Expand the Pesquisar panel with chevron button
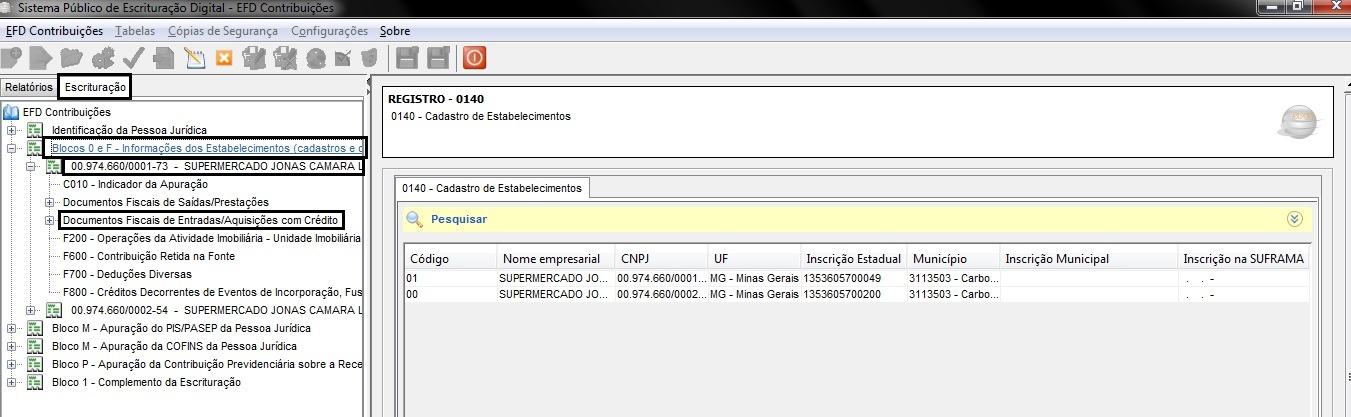This screenshot has width=1351, height=417. (1296, 219)
